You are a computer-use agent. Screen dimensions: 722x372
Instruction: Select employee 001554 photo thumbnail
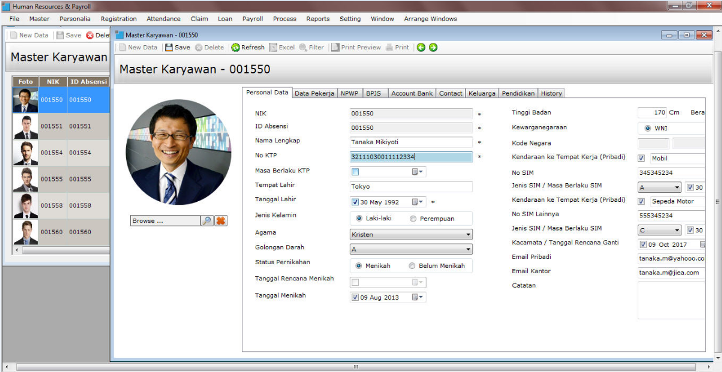click(x=26, y=153)
